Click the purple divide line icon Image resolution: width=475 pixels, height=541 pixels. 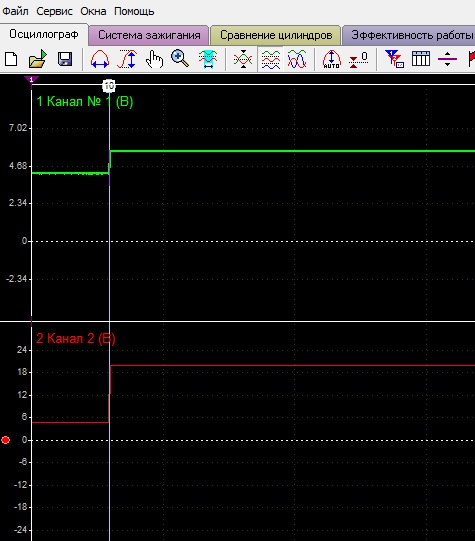tap(447, 59)
